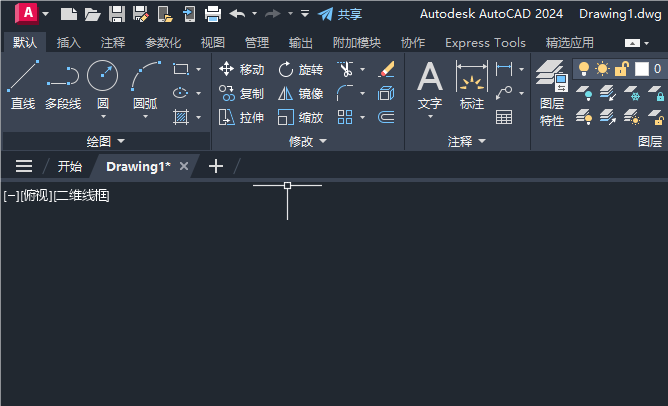Activate the Mirror (镜像) command
Image resolution: width=668 pixels, height=406 pixels.
coord(300,93)
